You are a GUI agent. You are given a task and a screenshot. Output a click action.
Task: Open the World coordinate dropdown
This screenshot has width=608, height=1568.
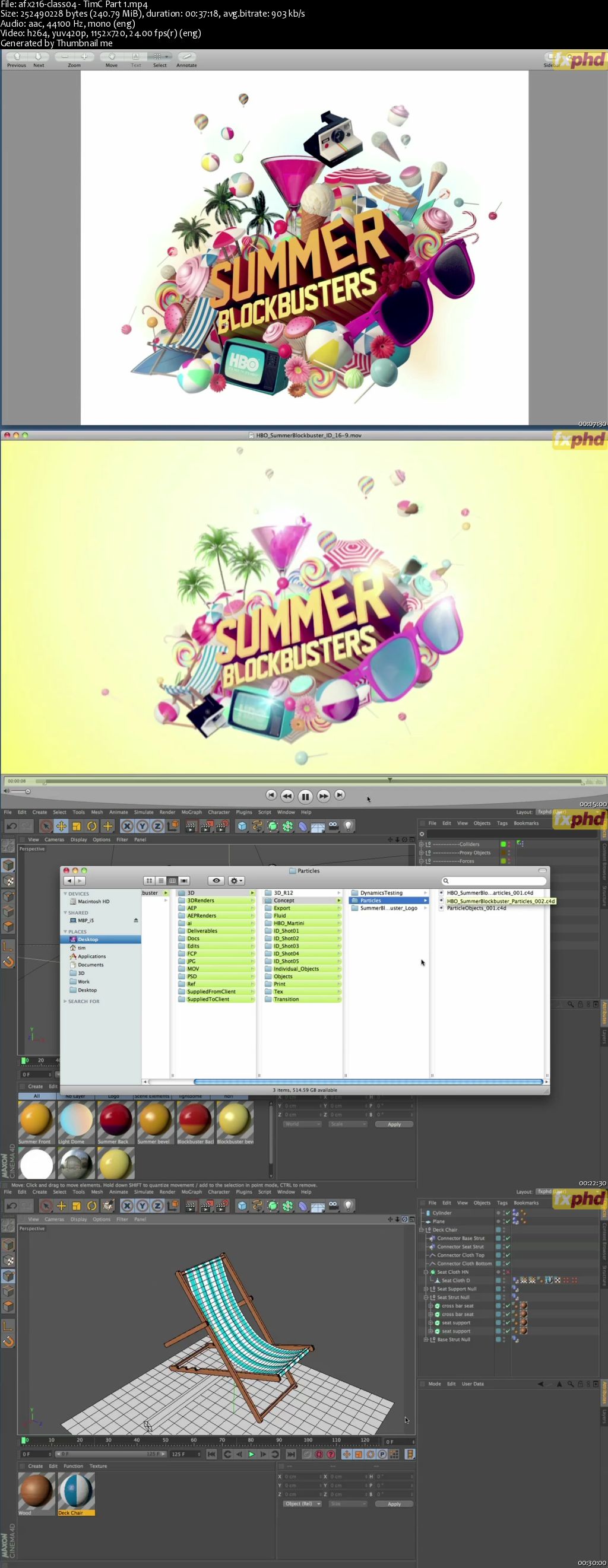[x=302, y=1124]
